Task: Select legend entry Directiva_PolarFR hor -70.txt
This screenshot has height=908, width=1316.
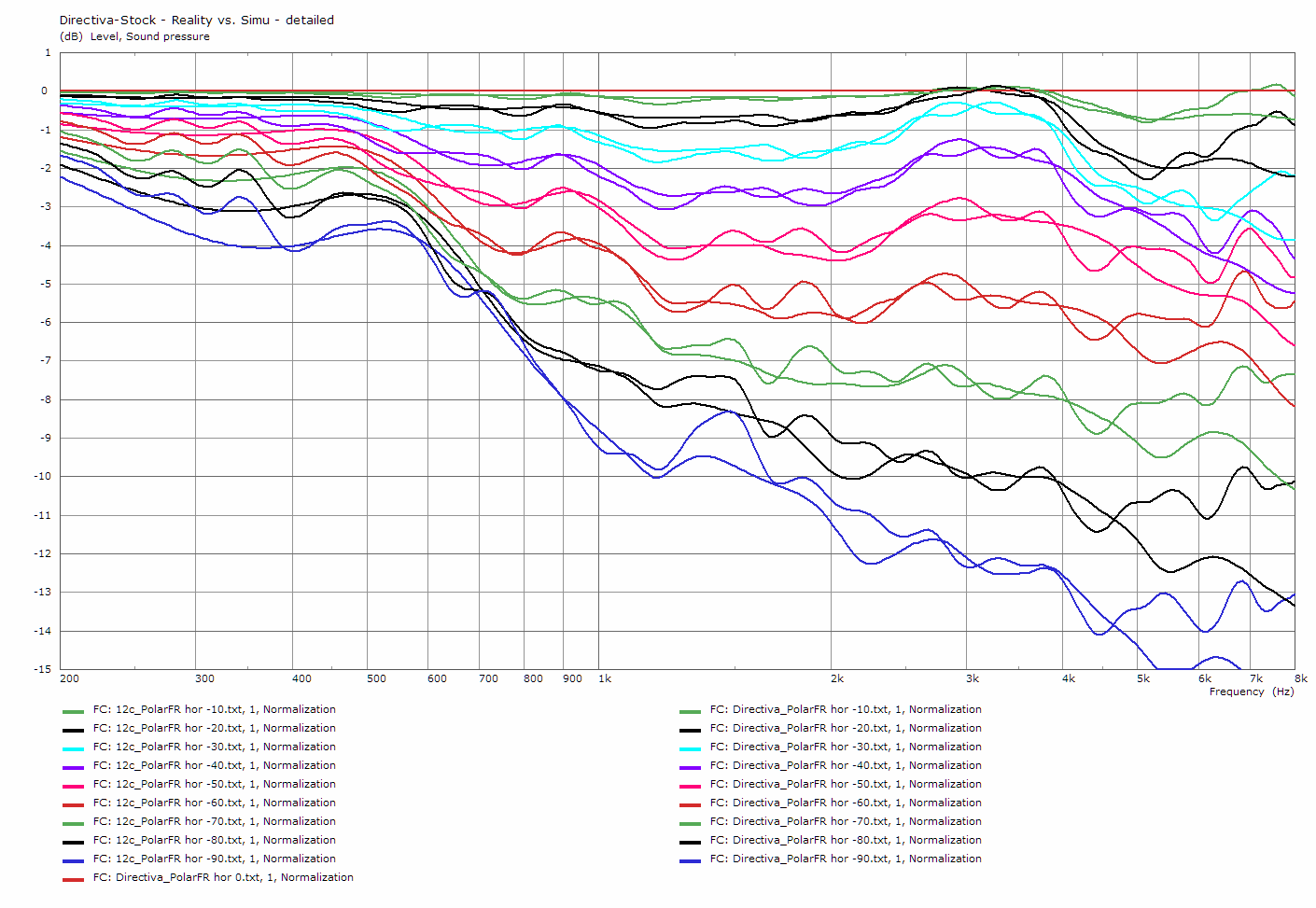Action: click(846, 821)
